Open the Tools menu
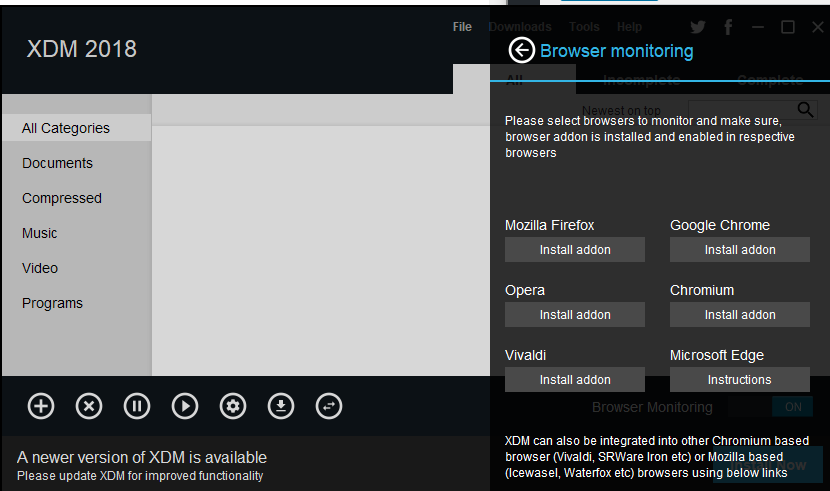This screenshot has height=491, width=830. (x=584, y=27)
